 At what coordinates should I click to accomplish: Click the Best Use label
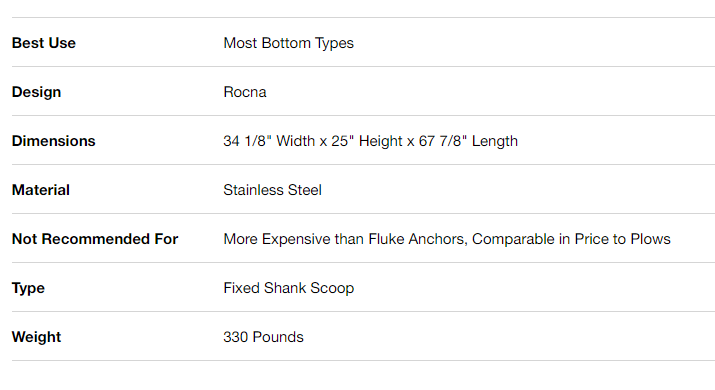point(44,43)
